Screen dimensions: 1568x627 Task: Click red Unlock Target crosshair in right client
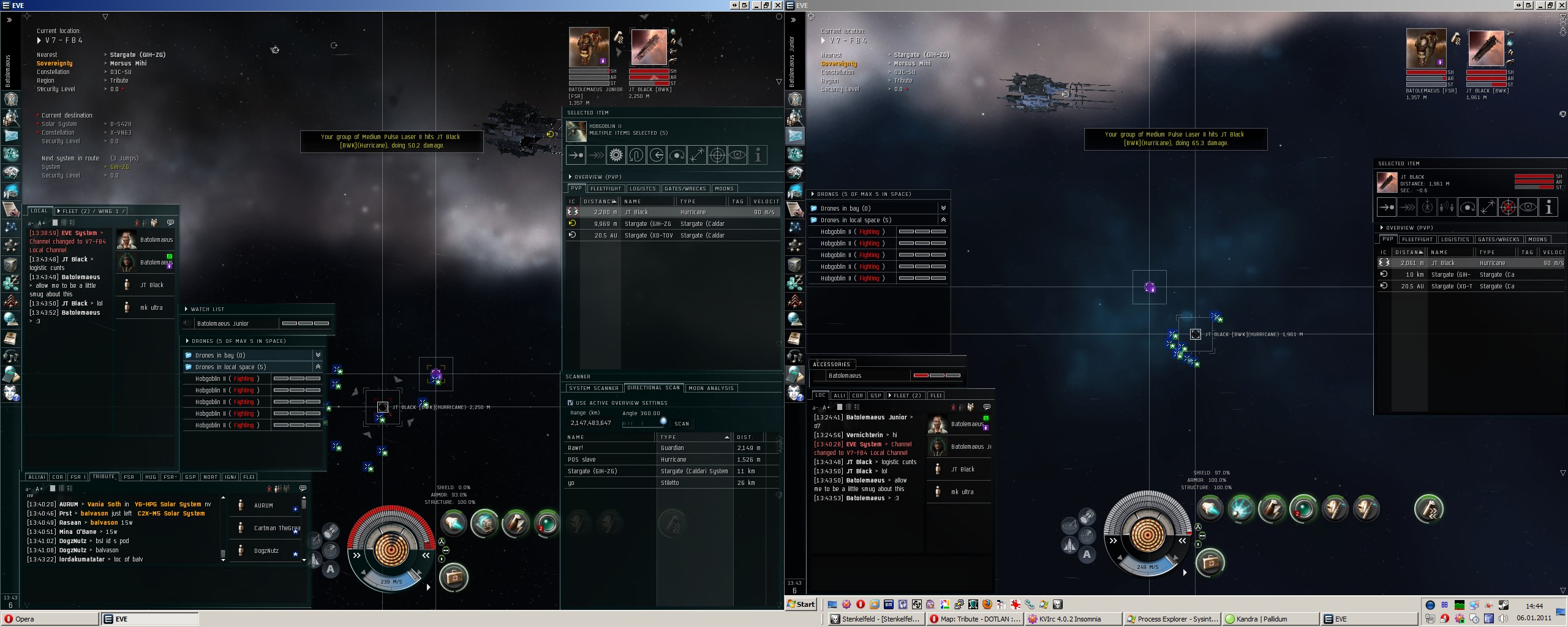coord(1508,207)
